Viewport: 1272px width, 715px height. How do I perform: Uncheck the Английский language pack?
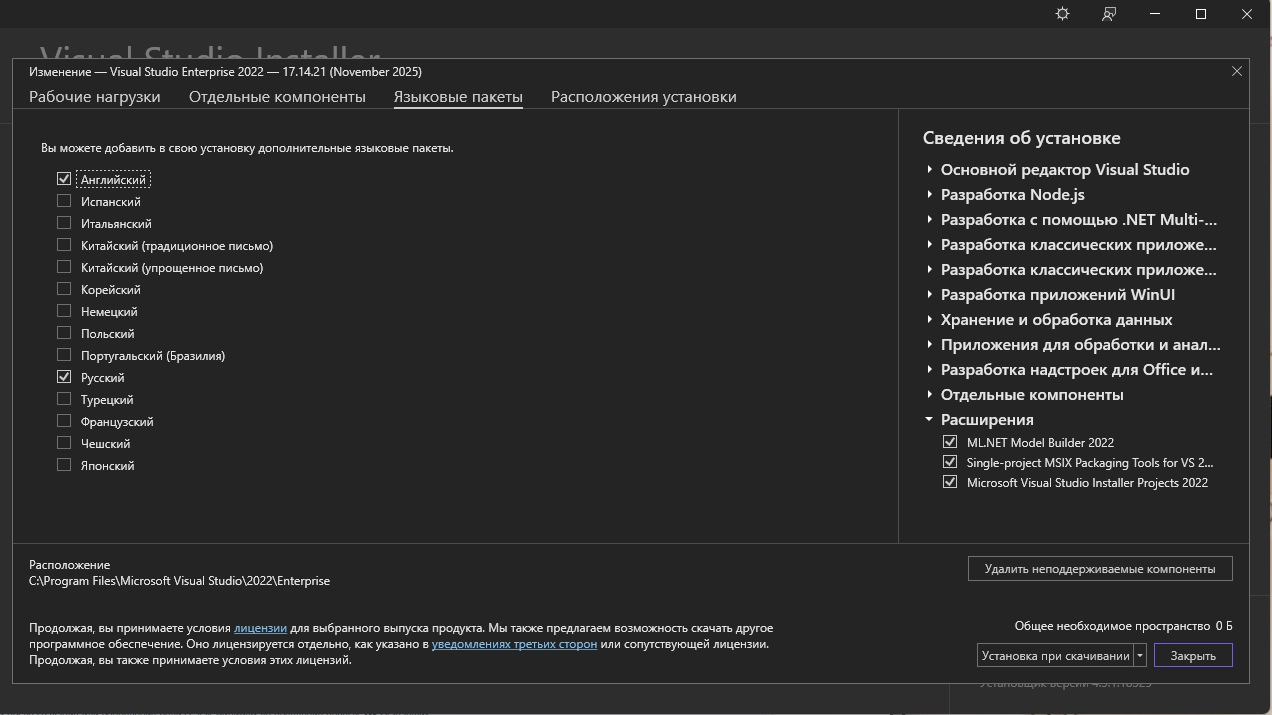64,179
